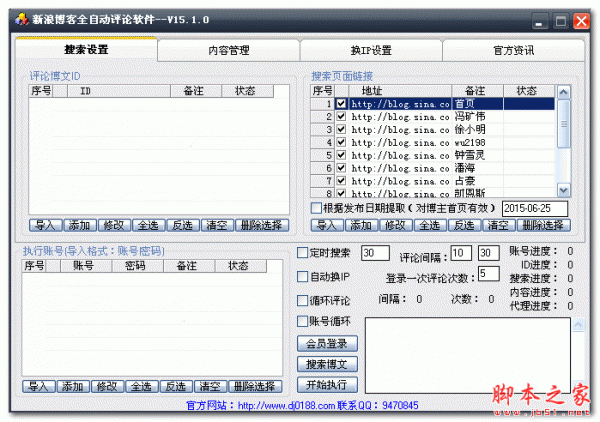Click 反选 under 搜索页面链接 list

pyautogui.click(x=464, y=225)
